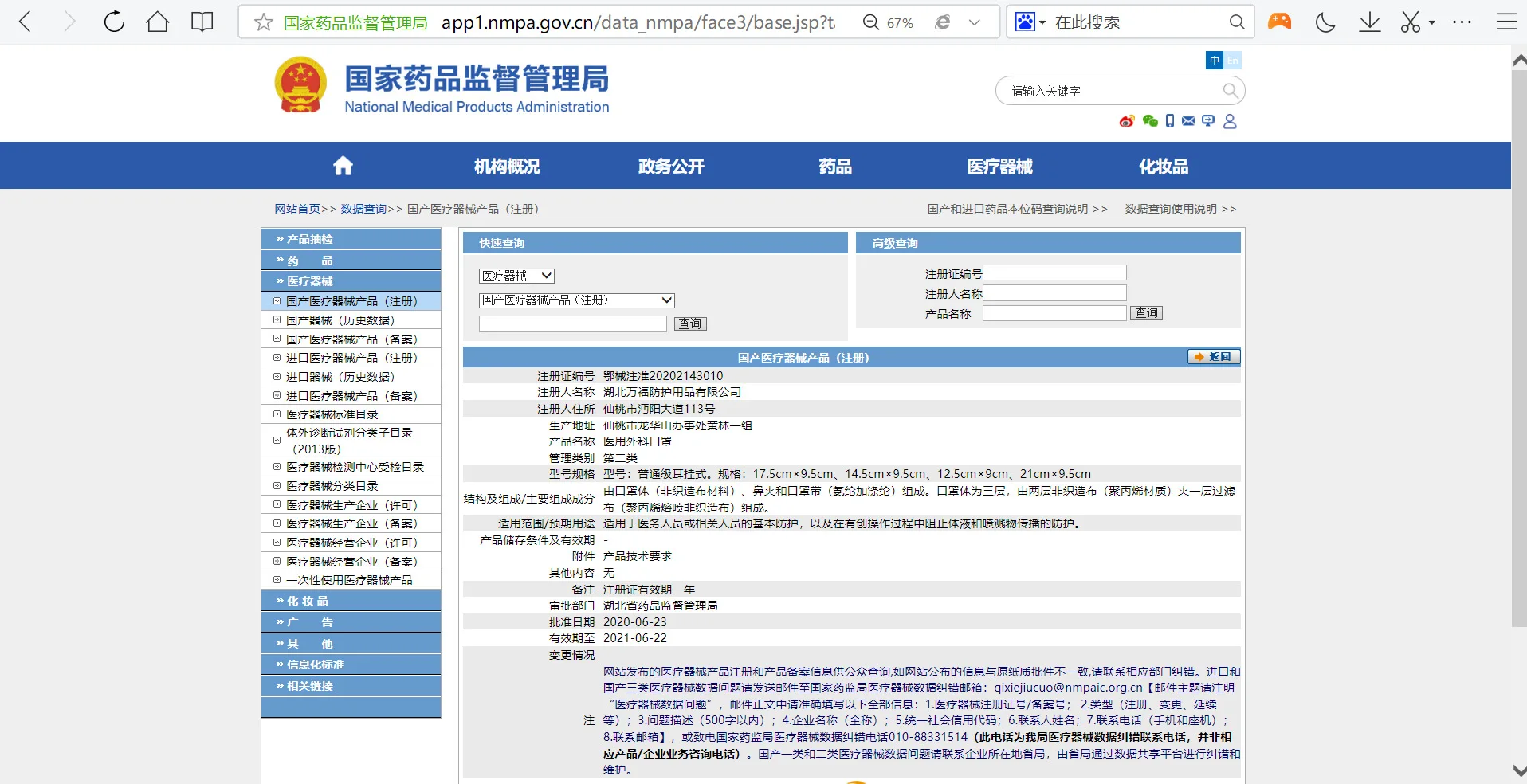Expand the 相关链接 sidebar section
The image size is (1527, 784).
point(351,686)
